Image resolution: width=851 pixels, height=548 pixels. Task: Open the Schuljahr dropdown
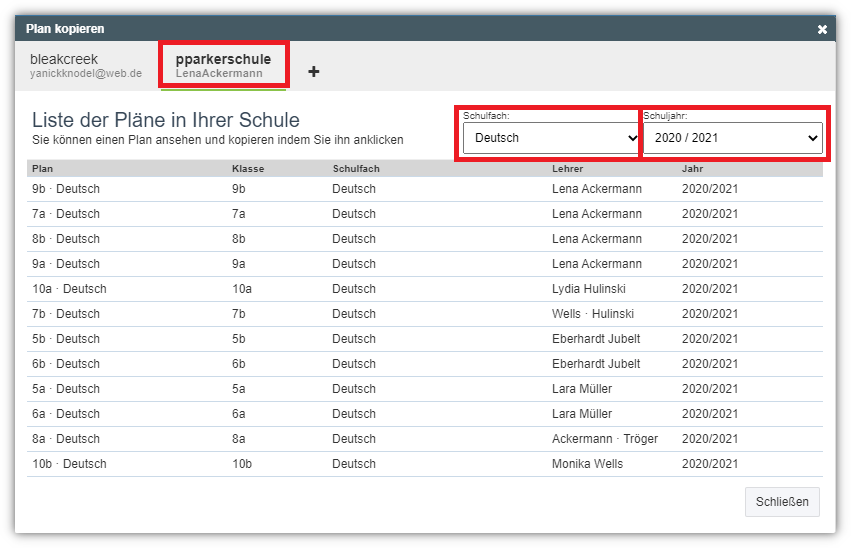pyautogui.click(x=733, y=138)
